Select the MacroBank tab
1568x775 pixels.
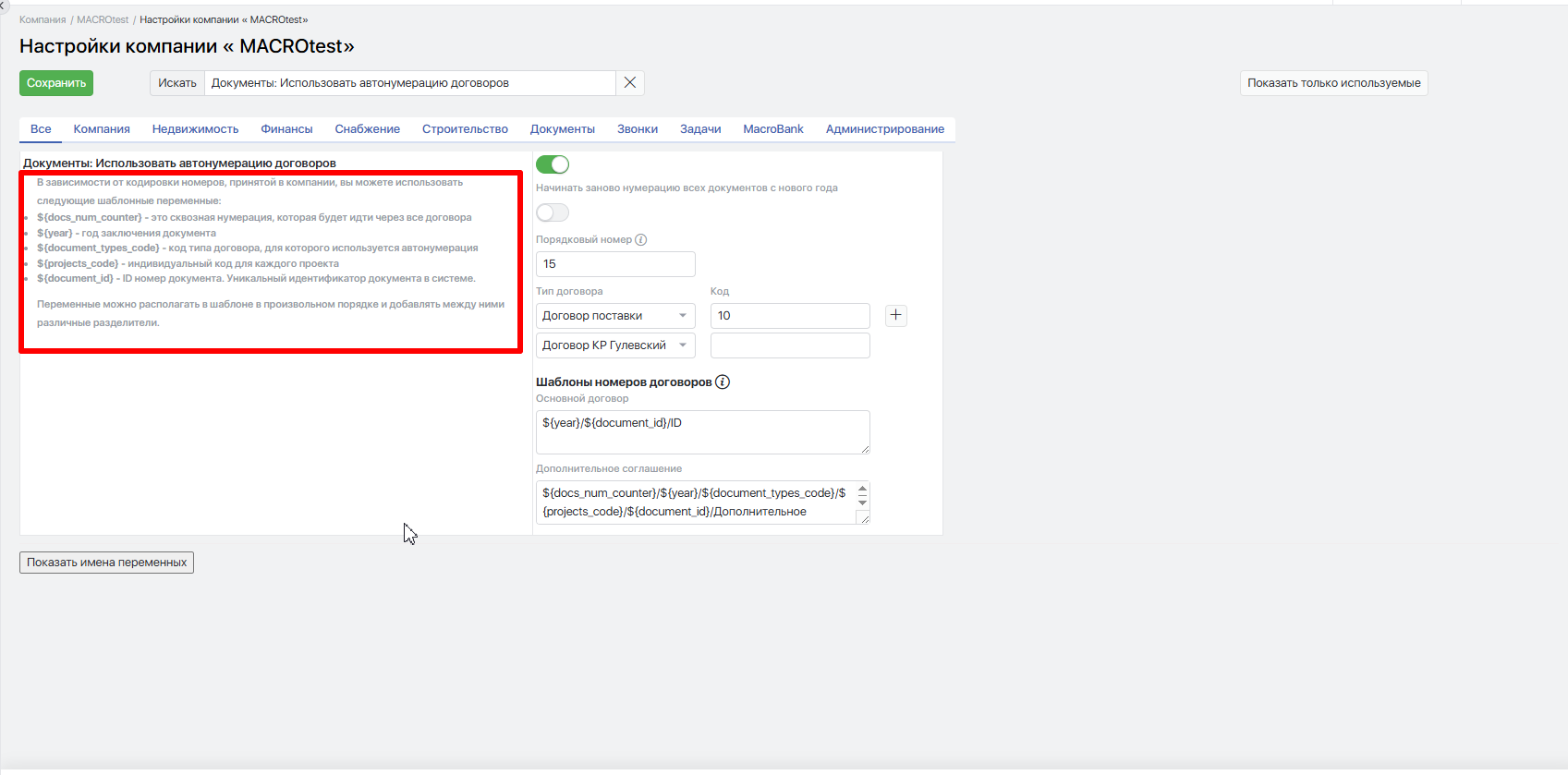[773, 129]
